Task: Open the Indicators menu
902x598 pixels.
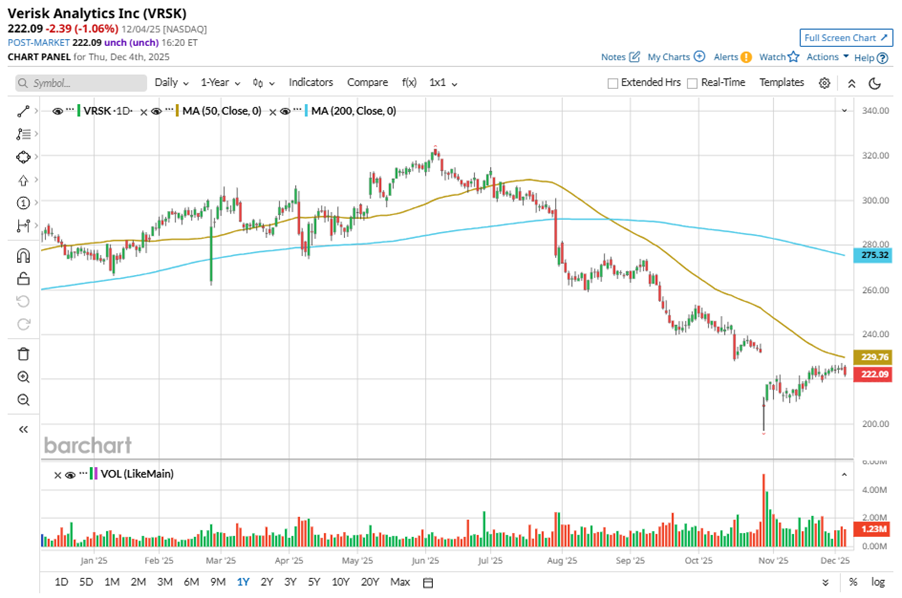Action: click(x=311, y=82)
